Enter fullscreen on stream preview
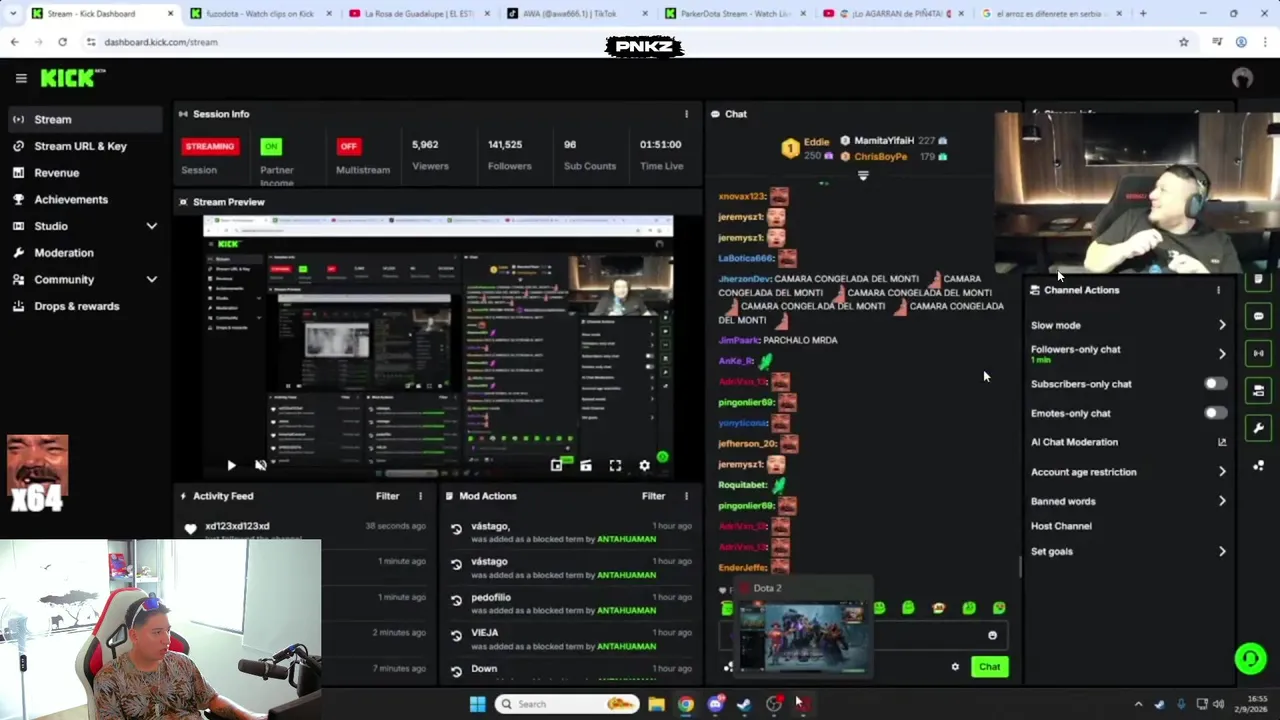The width and height of the screenshot is (1280, 720). pos(615,465)
